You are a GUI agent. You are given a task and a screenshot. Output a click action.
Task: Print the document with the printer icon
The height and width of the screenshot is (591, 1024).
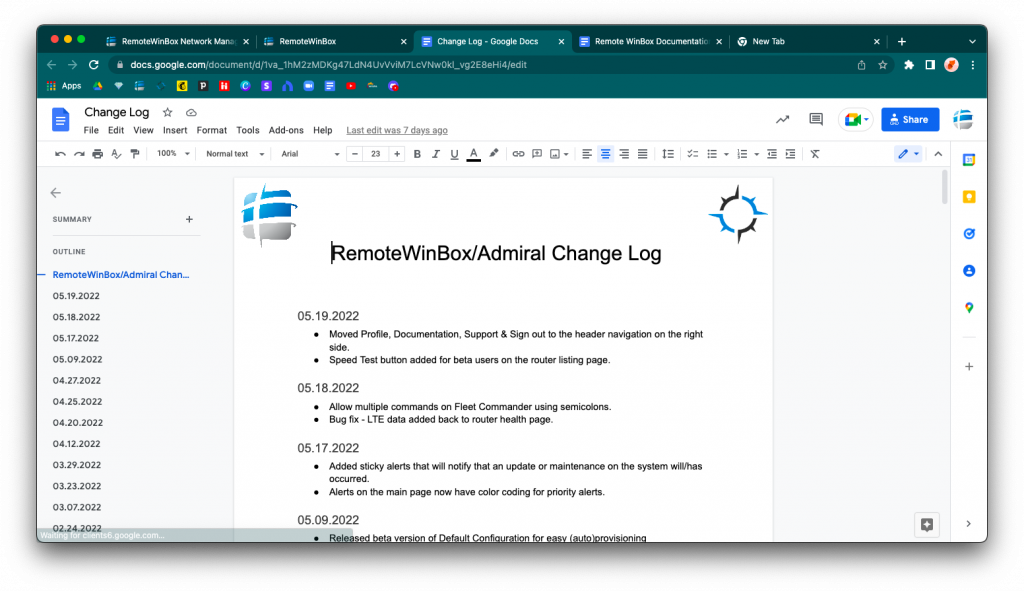tap(97, 154)
